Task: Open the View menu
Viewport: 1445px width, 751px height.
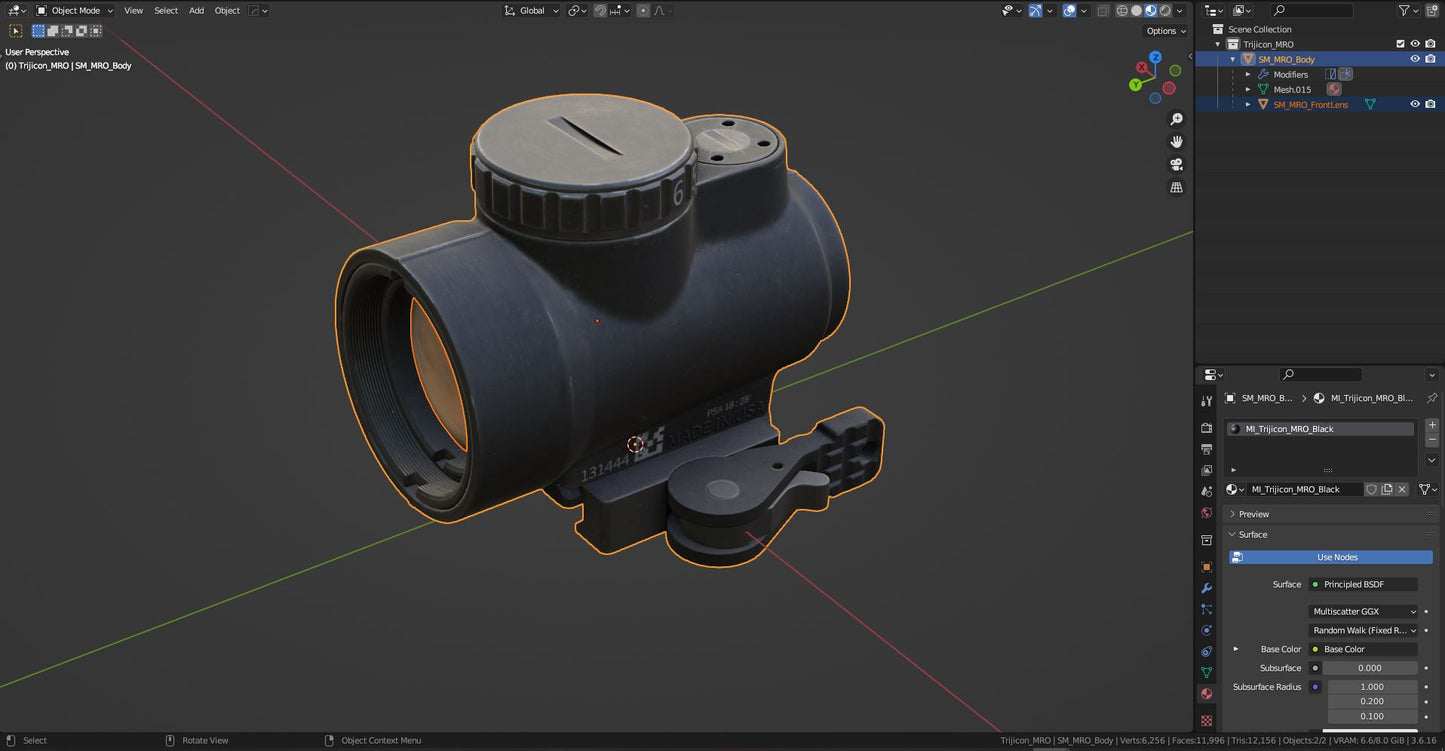Action: point(133,10)
